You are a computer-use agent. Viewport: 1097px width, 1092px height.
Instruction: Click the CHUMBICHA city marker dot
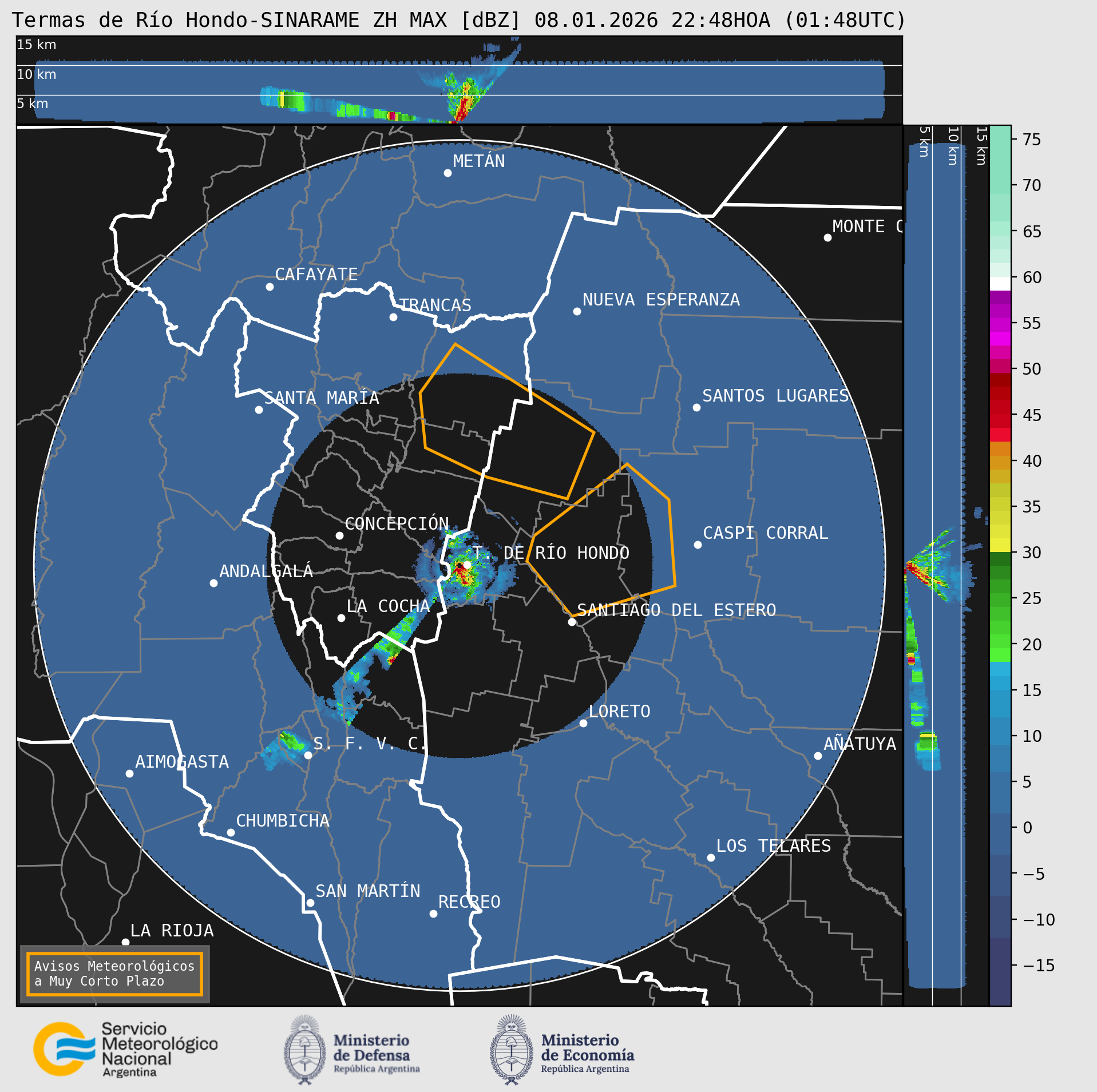pyautogui.click(x=231, y=832)
